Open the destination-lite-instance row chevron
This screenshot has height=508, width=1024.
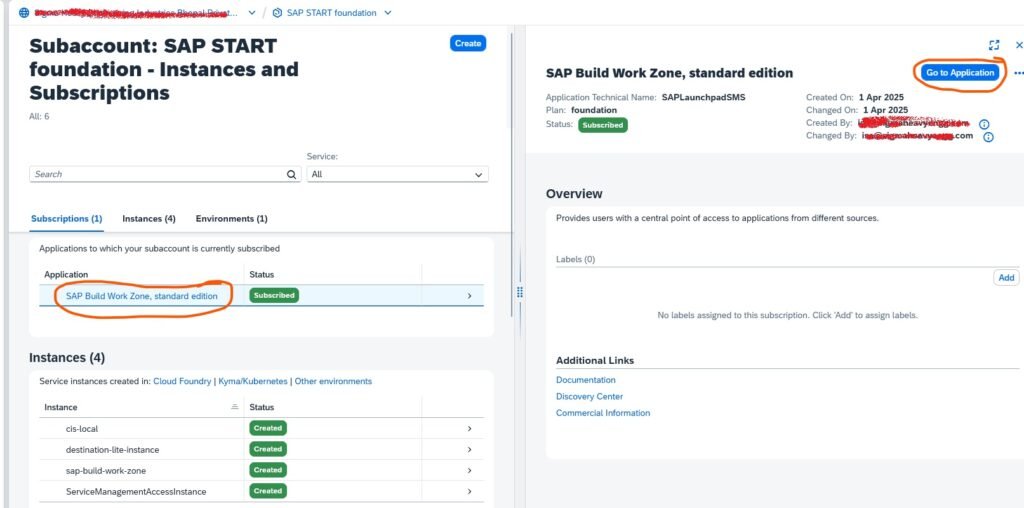click(x=469, y=450)
